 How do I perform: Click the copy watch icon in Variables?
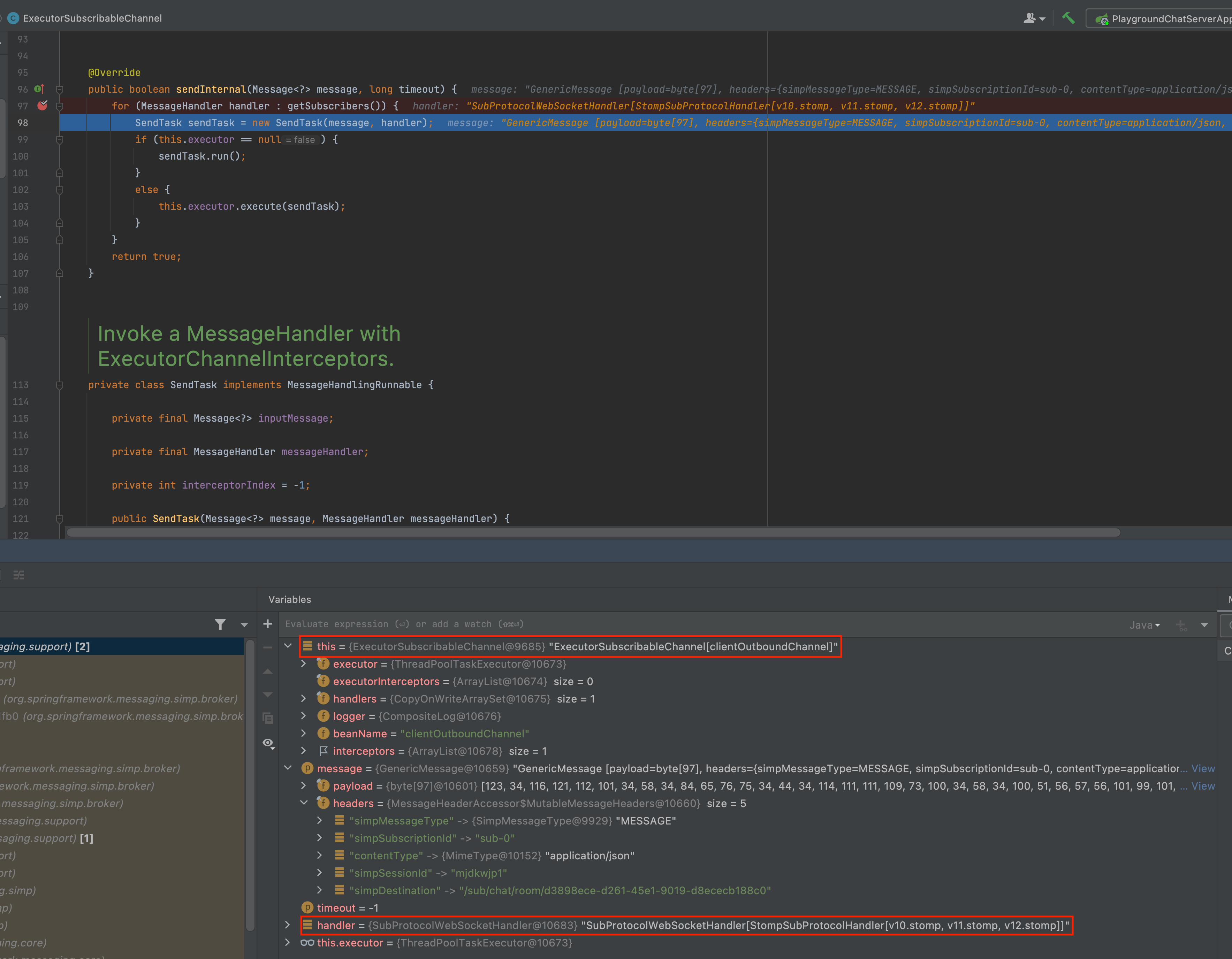click(268, 718)
